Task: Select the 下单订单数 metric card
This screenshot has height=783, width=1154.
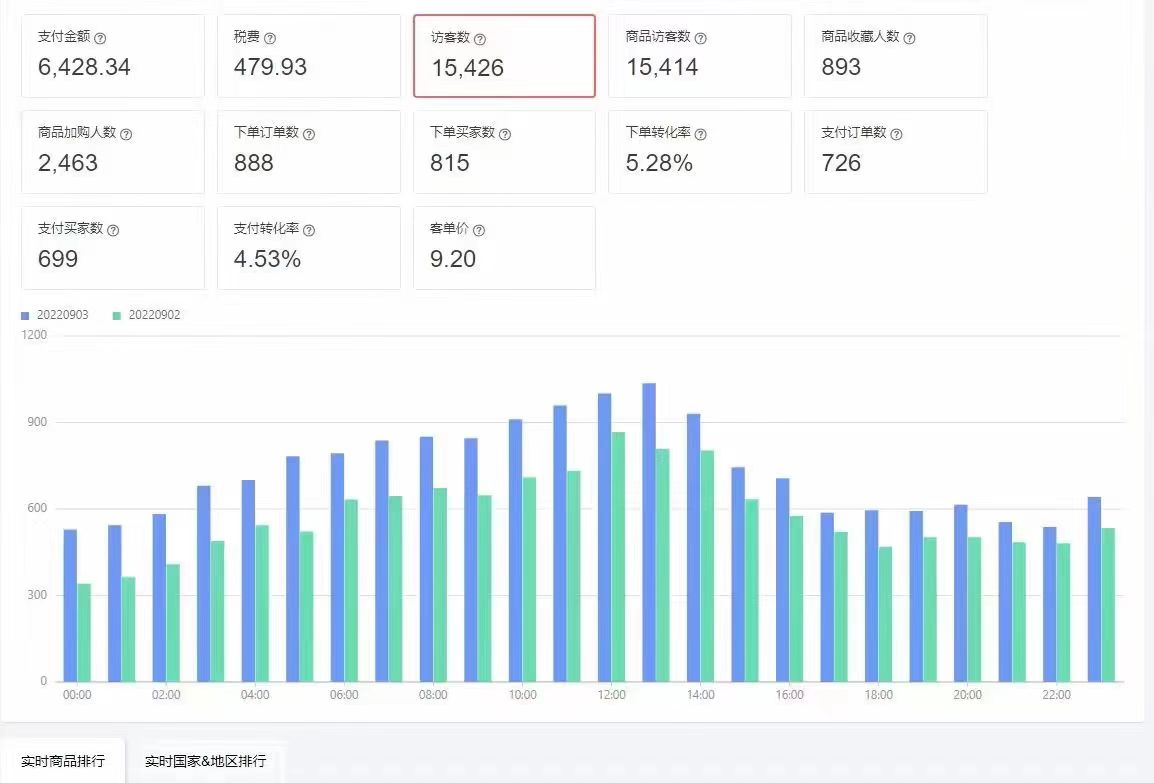Action: (309, 152)
